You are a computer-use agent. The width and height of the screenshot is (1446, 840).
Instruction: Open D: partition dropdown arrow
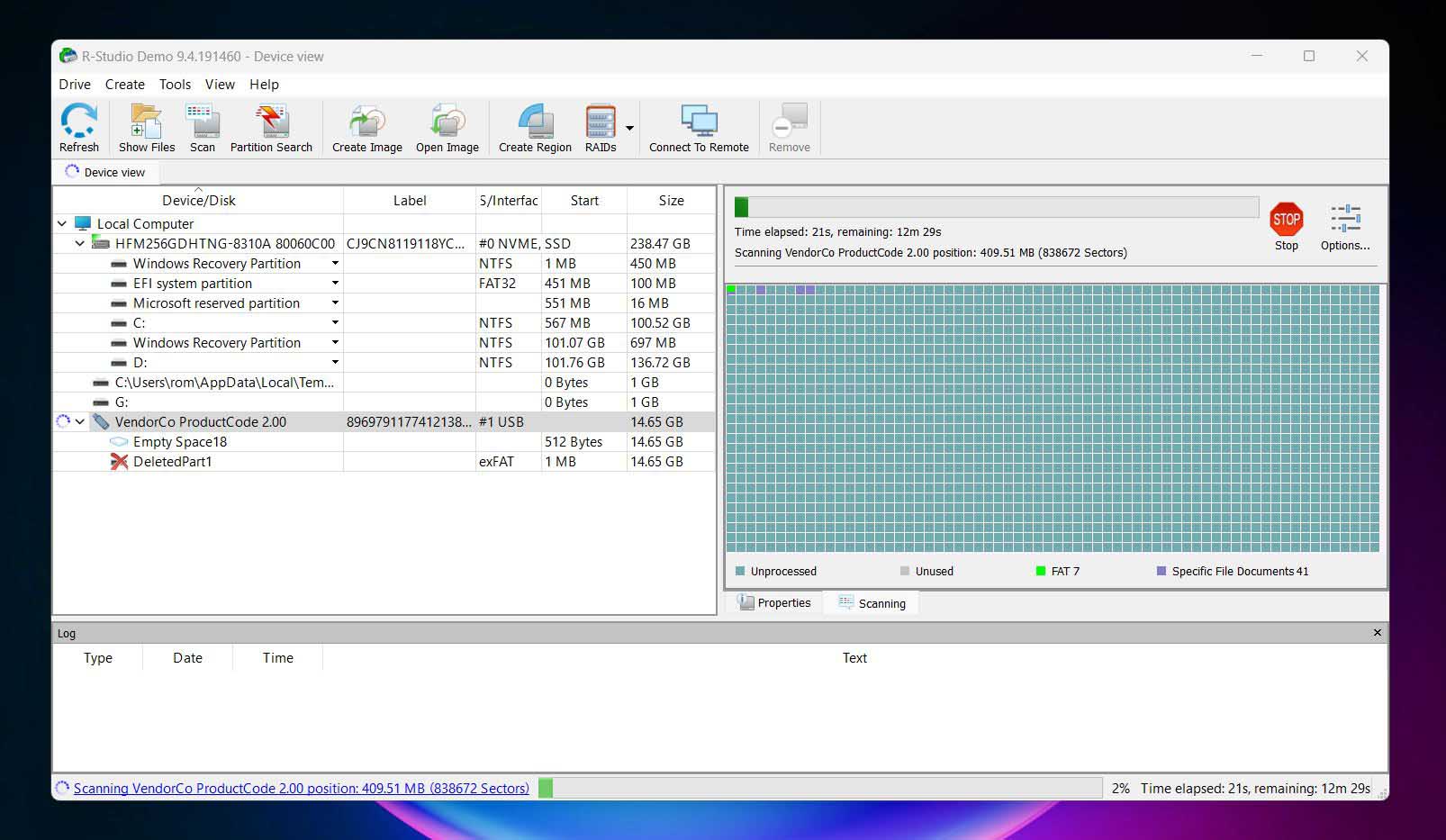pos(335,363)
